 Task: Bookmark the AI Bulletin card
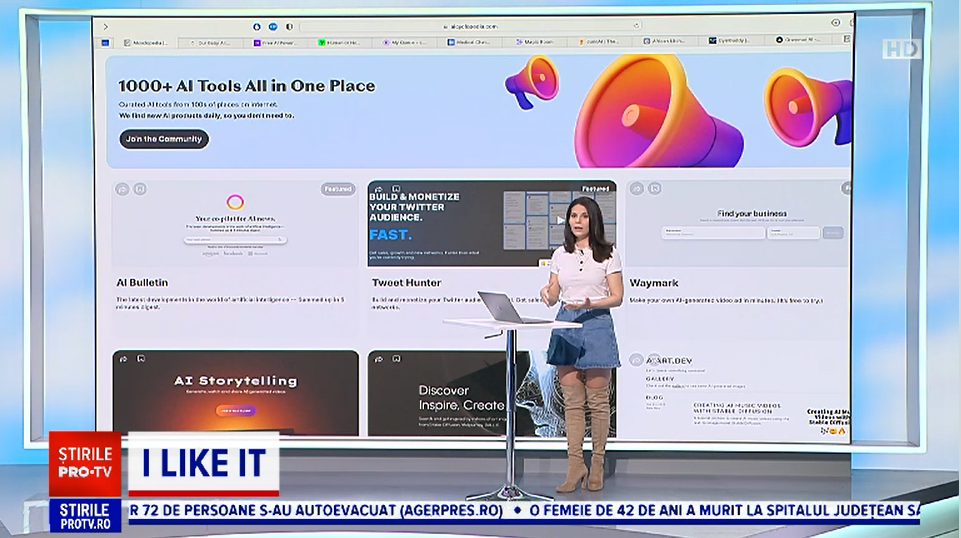(140, 188)
